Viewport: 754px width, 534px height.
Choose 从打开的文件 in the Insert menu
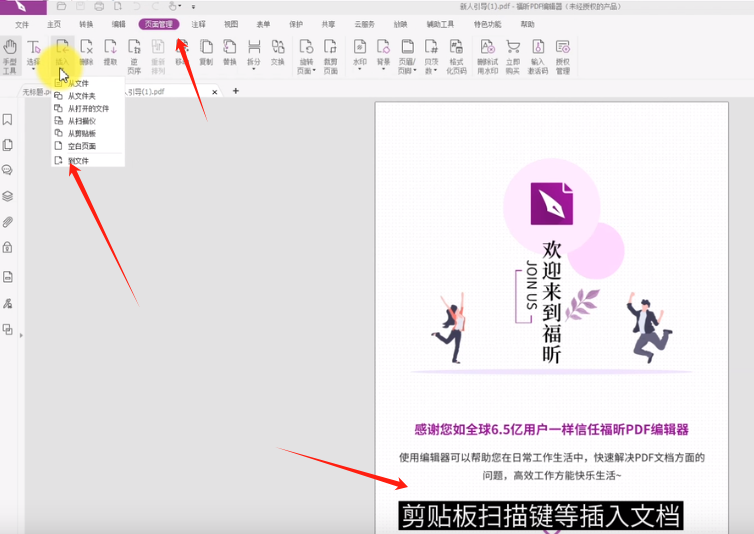(x=88, y=108)
